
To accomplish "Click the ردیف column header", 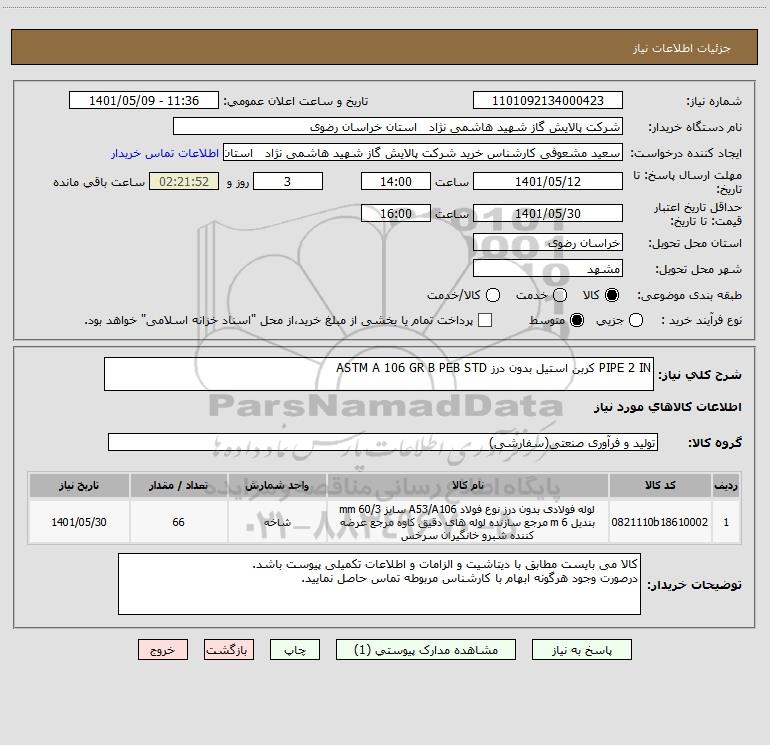I will click(726, 485).
